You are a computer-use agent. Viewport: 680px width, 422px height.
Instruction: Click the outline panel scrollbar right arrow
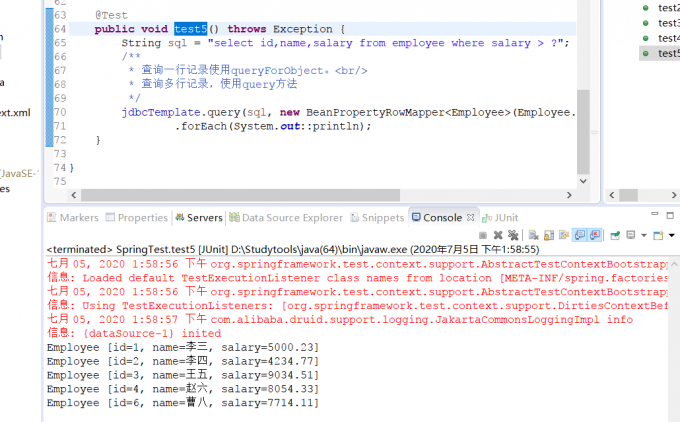point(674,195)
